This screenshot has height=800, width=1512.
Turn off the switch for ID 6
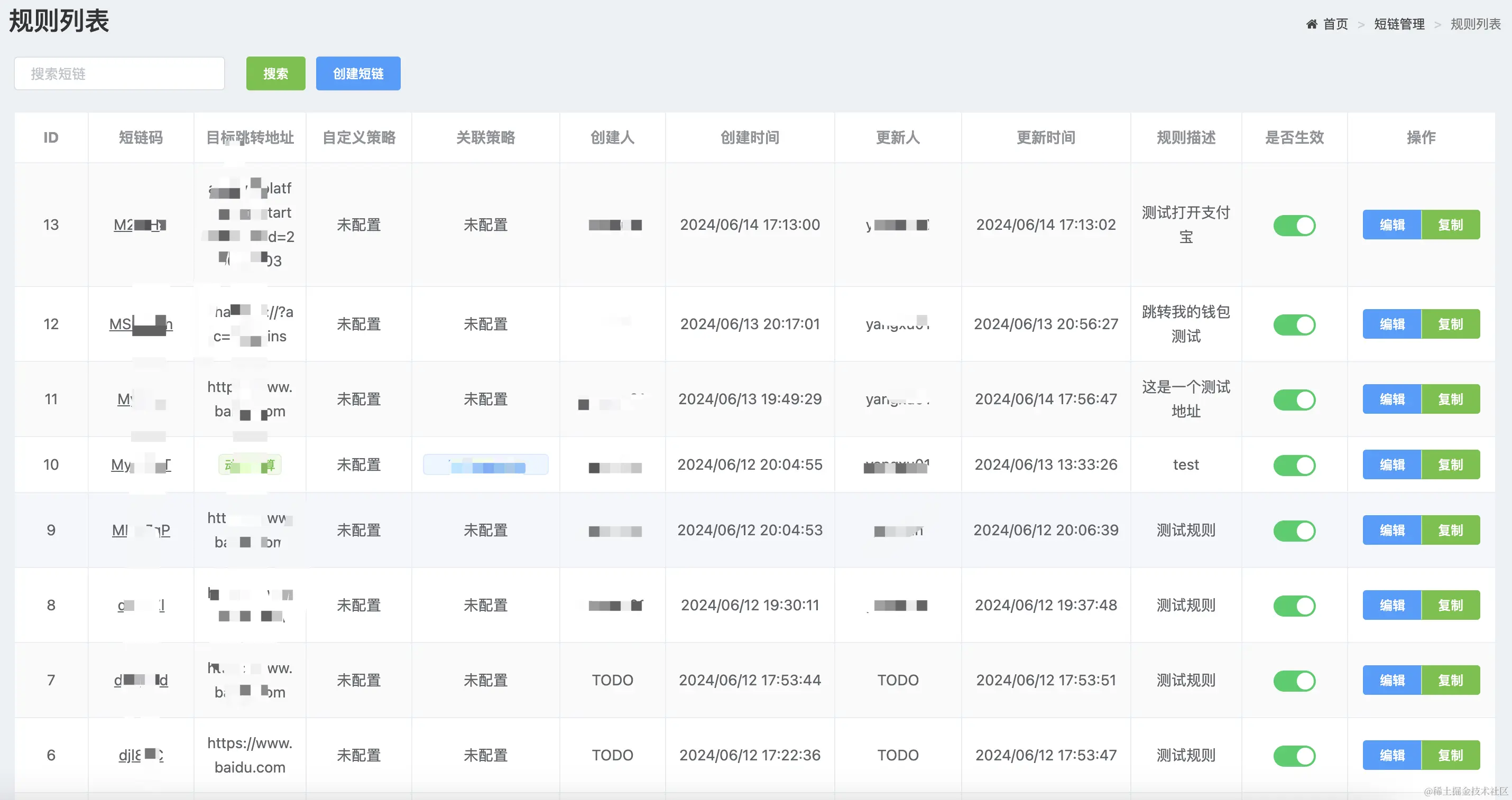pos(1294,756)
